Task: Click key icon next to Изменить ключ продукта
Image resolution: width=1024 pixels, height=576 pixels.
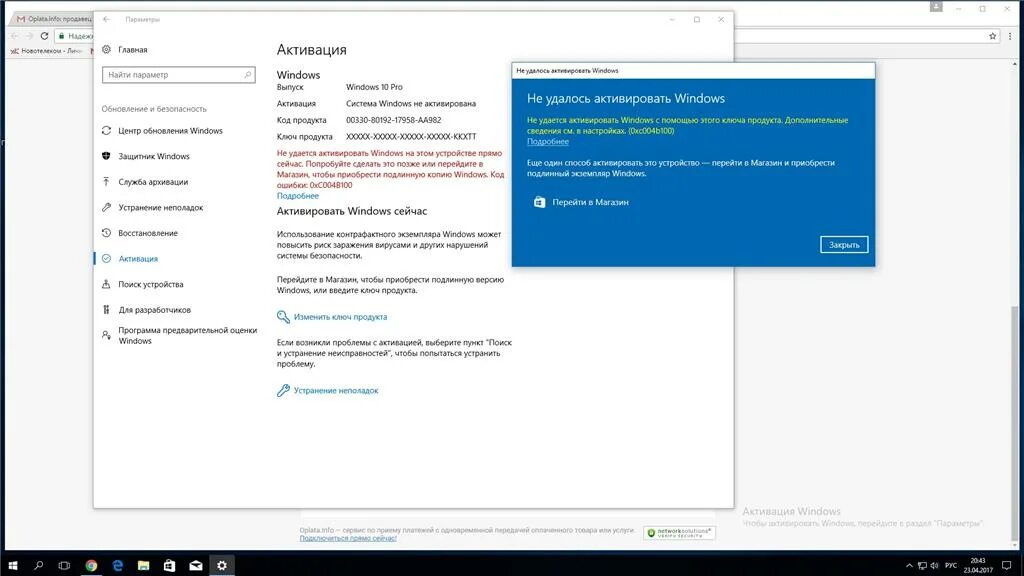Action: coord(283,317)
